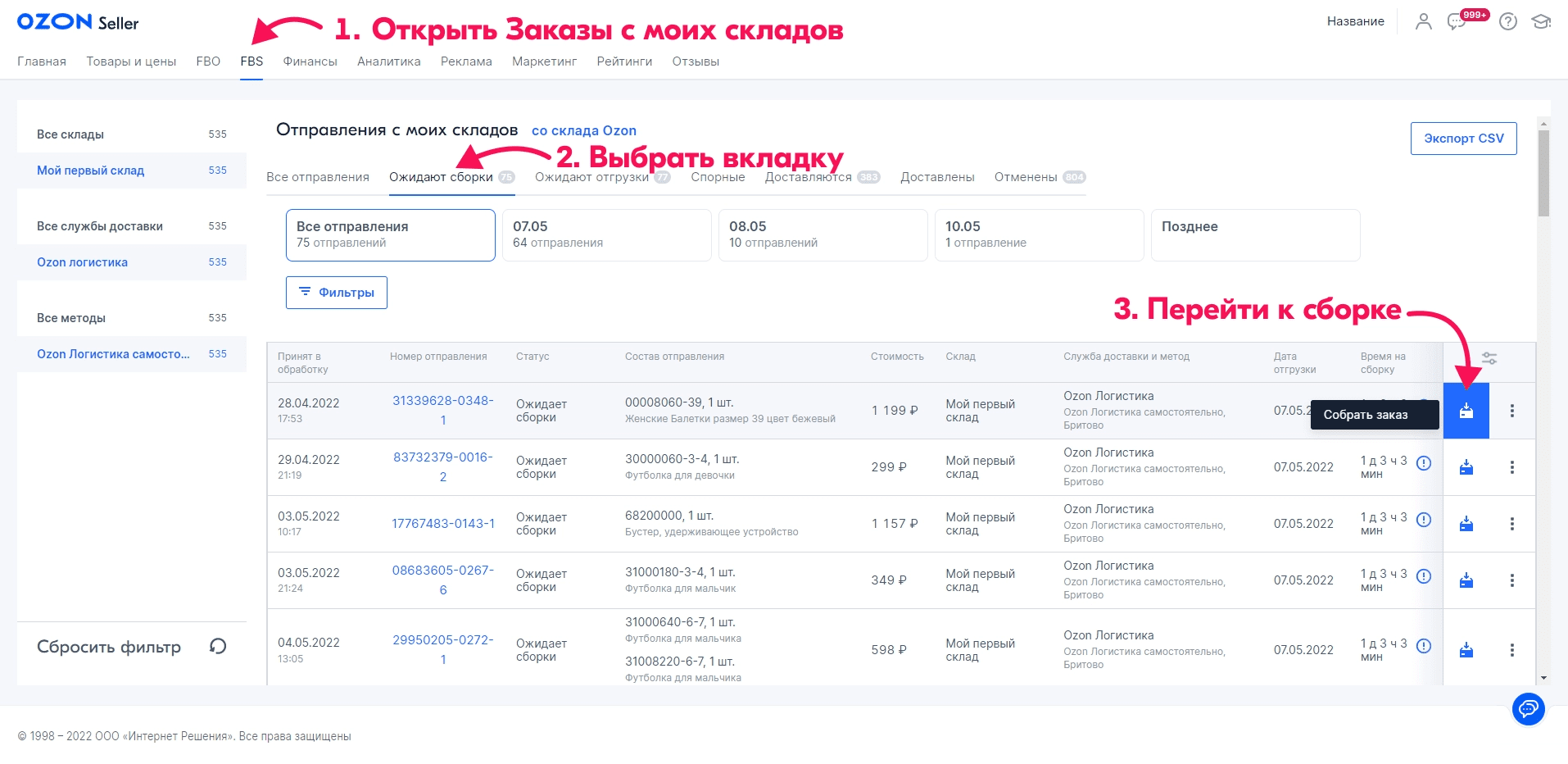Screen dimensions: 1568x764
Task: Open messages via the chat bubble icon
Action: click(1457, 24)
